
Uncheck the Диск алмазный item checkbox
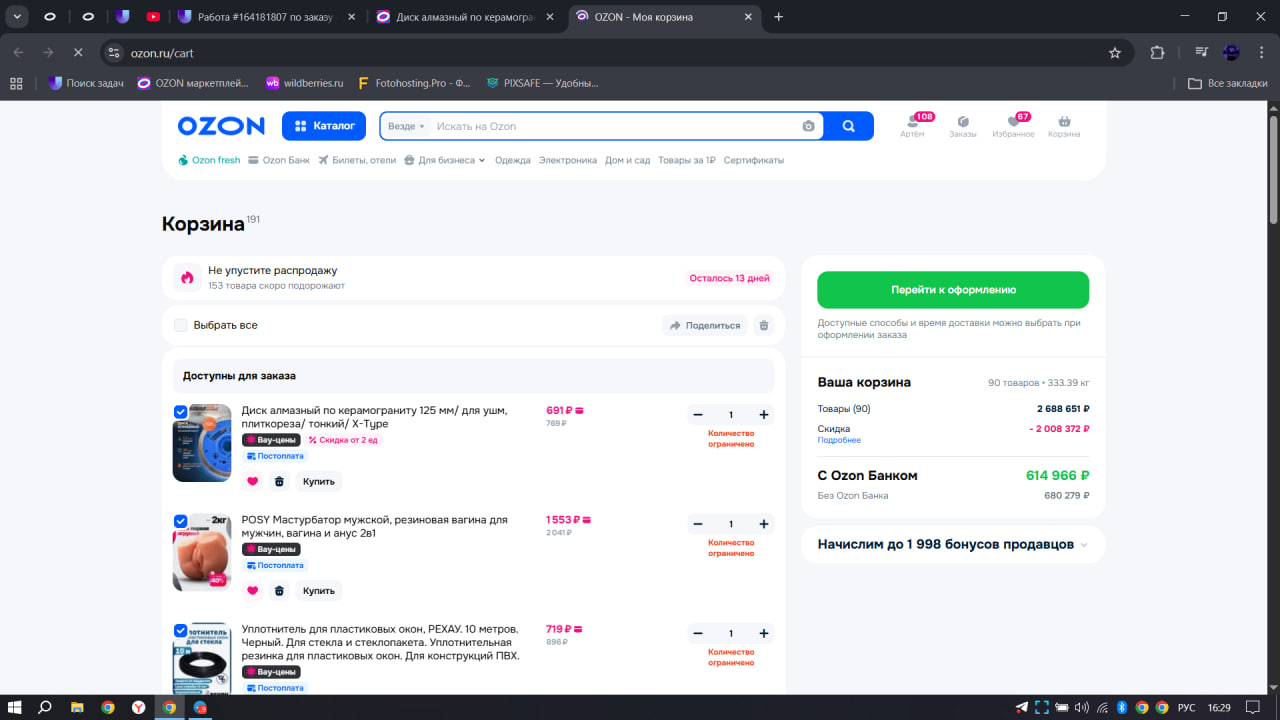click(181, 411)
